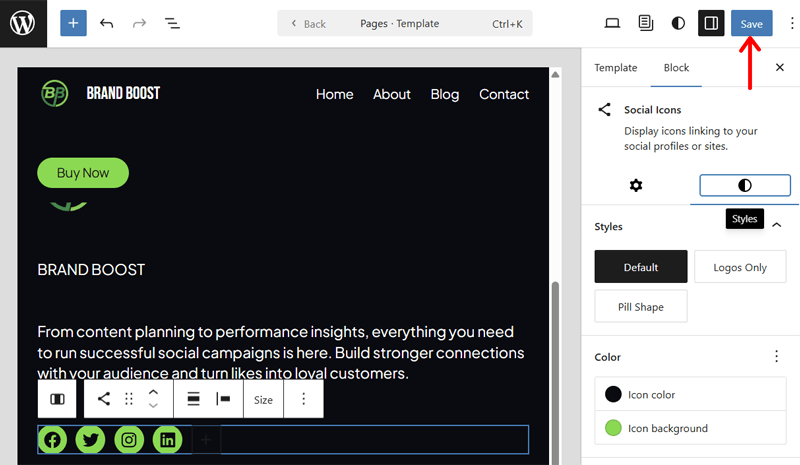Open the Size dropdown in block toolbar
800x465 pixels.
[263, 400]
